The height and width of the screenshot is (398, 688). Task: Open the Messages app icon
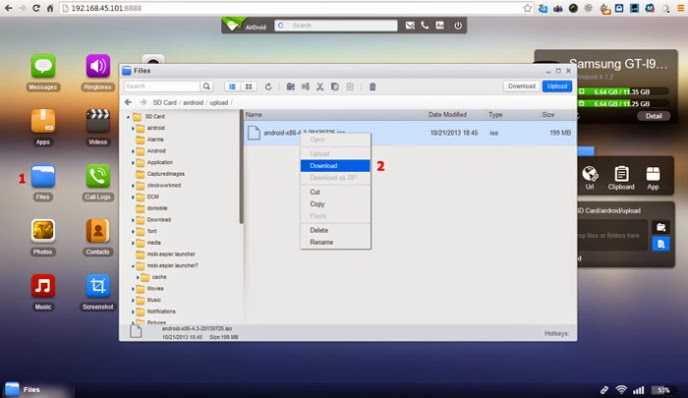tap(43, 67)
